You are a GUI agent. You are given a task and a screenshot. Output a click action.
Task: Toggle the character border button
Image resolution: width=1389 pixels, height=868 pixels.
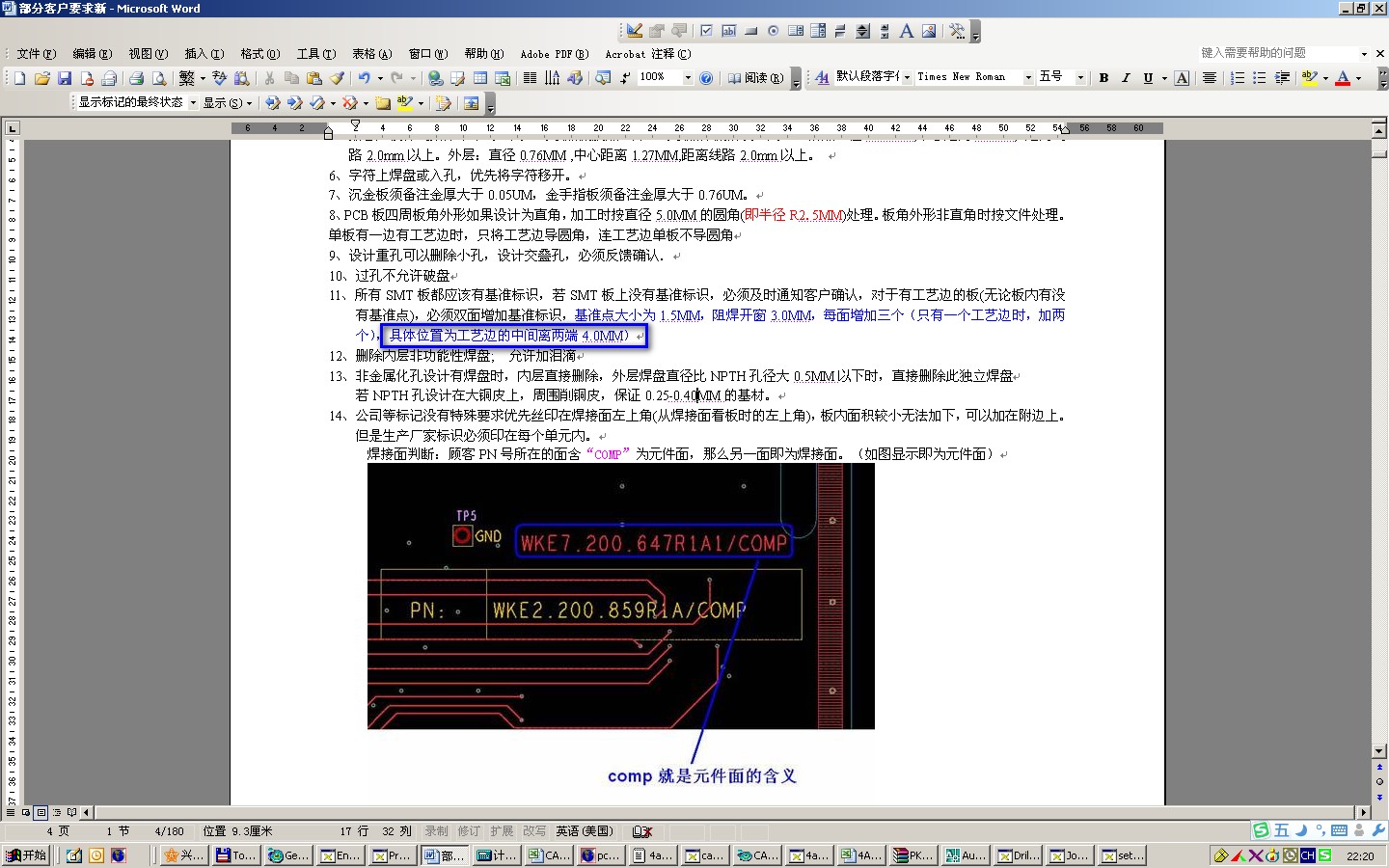pyautogui.click(x=1182, y=77)
